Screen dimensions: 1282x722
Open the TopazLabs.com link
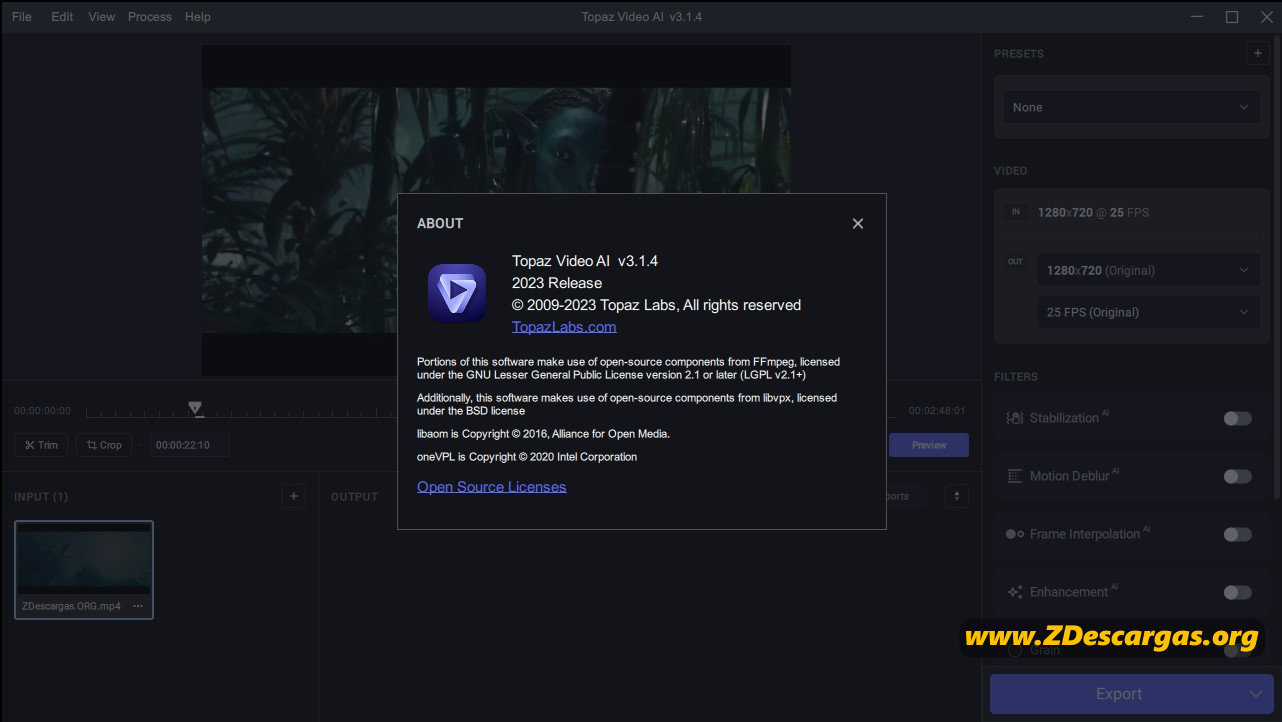(564, 327)
